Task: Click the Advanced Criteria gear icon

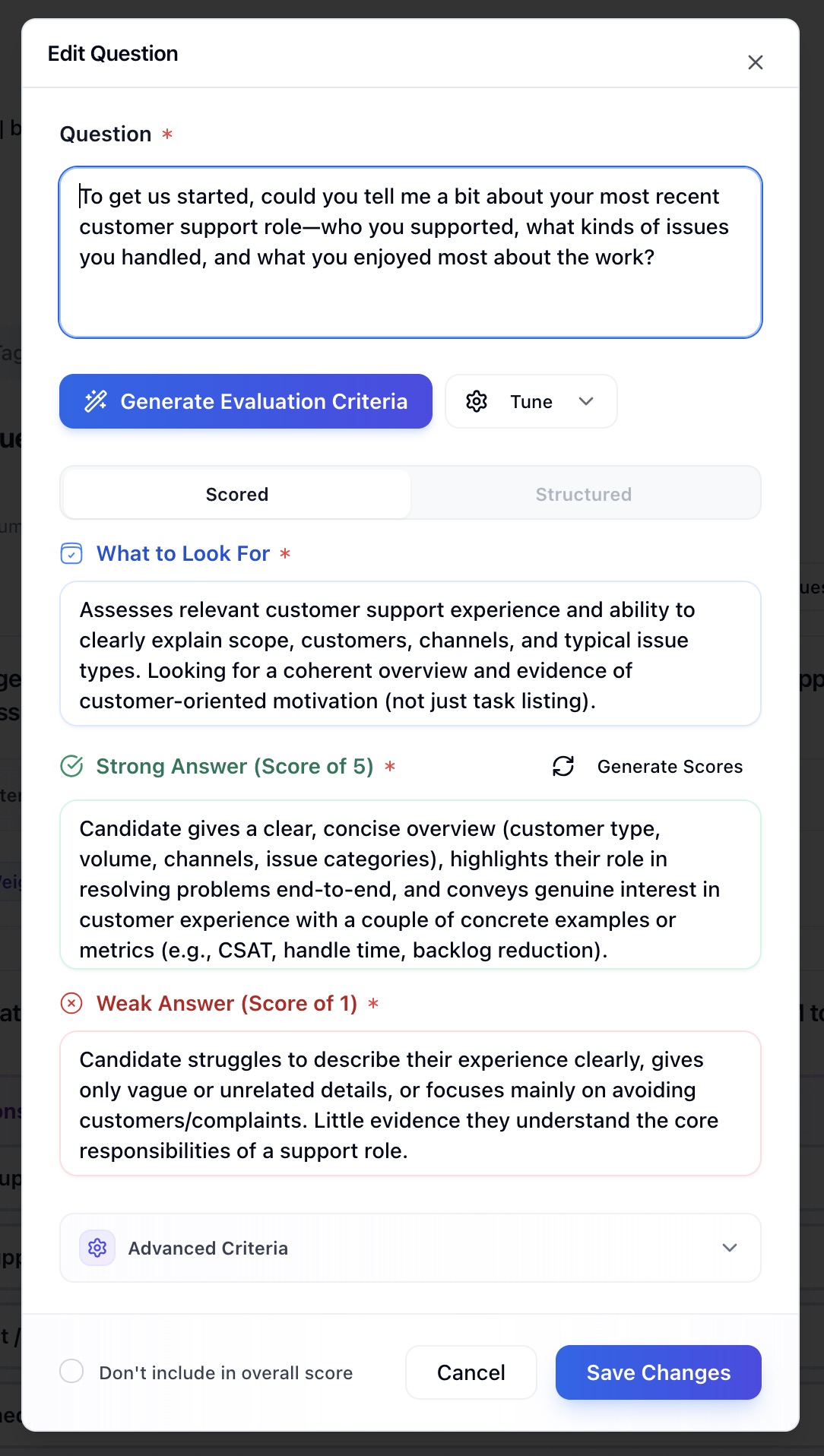Action: coord(97,1248)
